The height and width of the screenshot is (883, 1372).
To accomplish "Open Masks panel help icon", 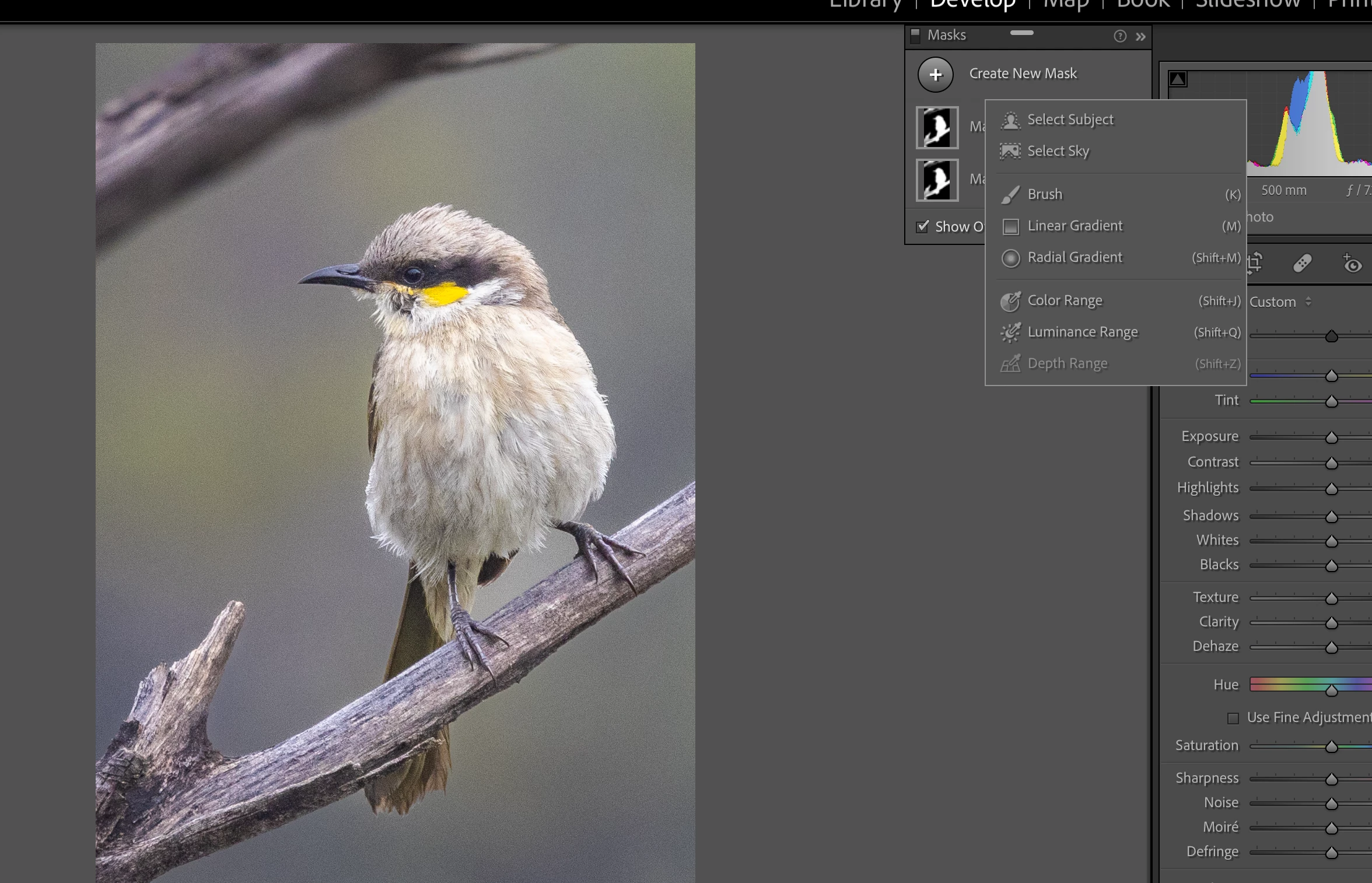I will pos(1119,36).
